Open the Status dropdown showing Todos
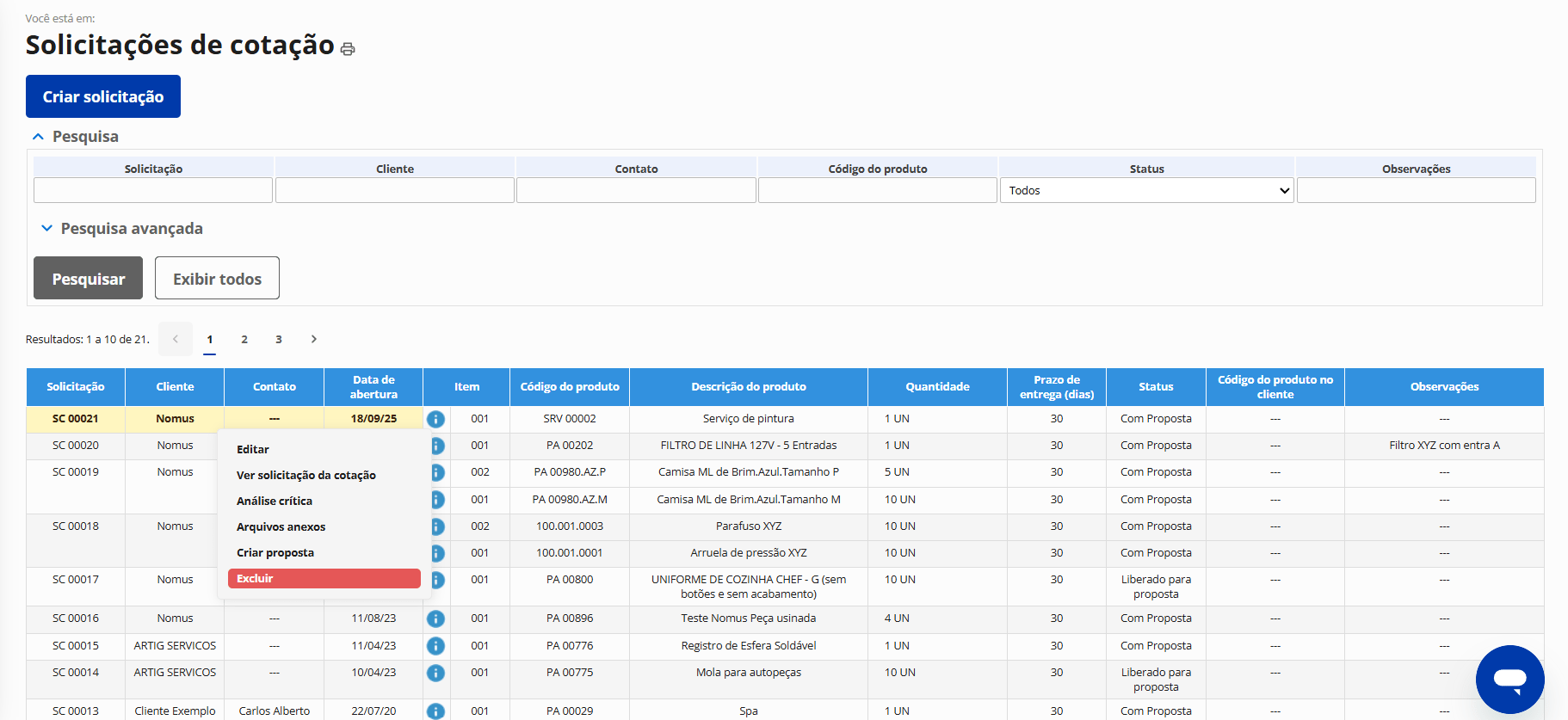Viewport: 1568px width, 720px height. pos(1146,190)
